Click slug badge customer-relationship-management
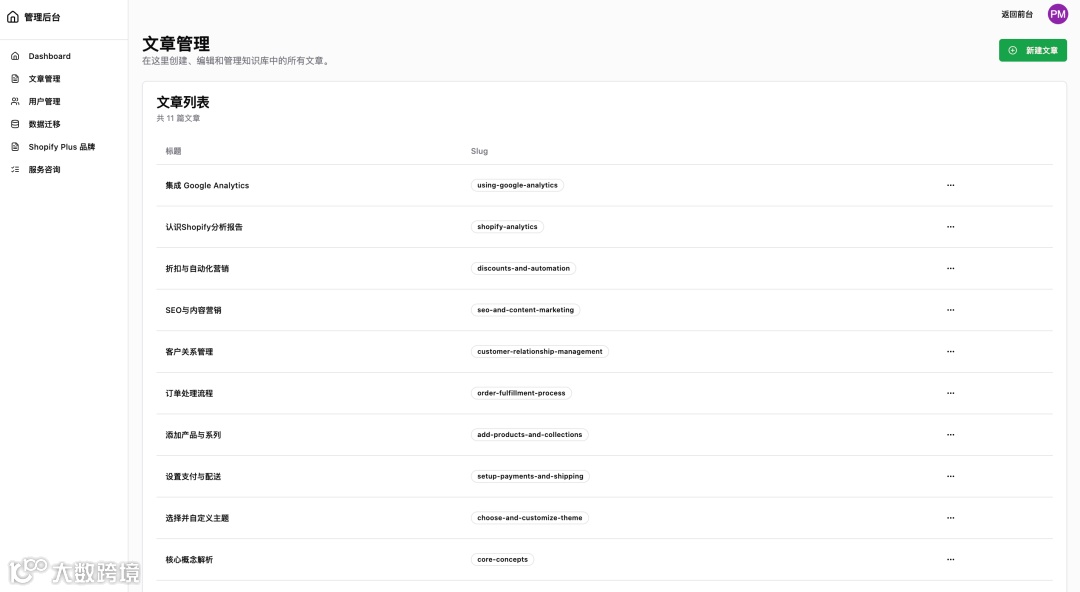The width and height of the screenshot is (1080, 592). click(x=539, y=351)
